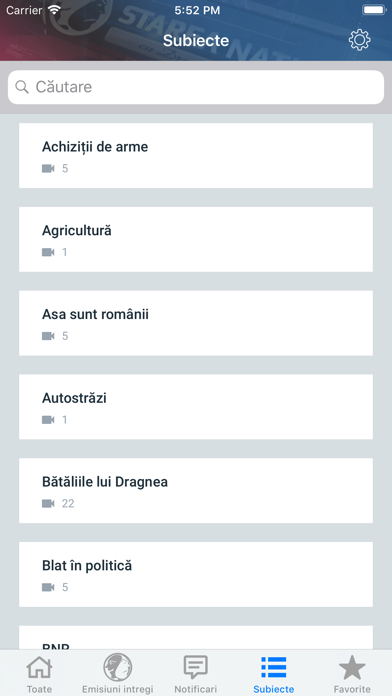392x696 pixels.
Task: Open the Blat în politică topic
Action: tap(196, 574)
